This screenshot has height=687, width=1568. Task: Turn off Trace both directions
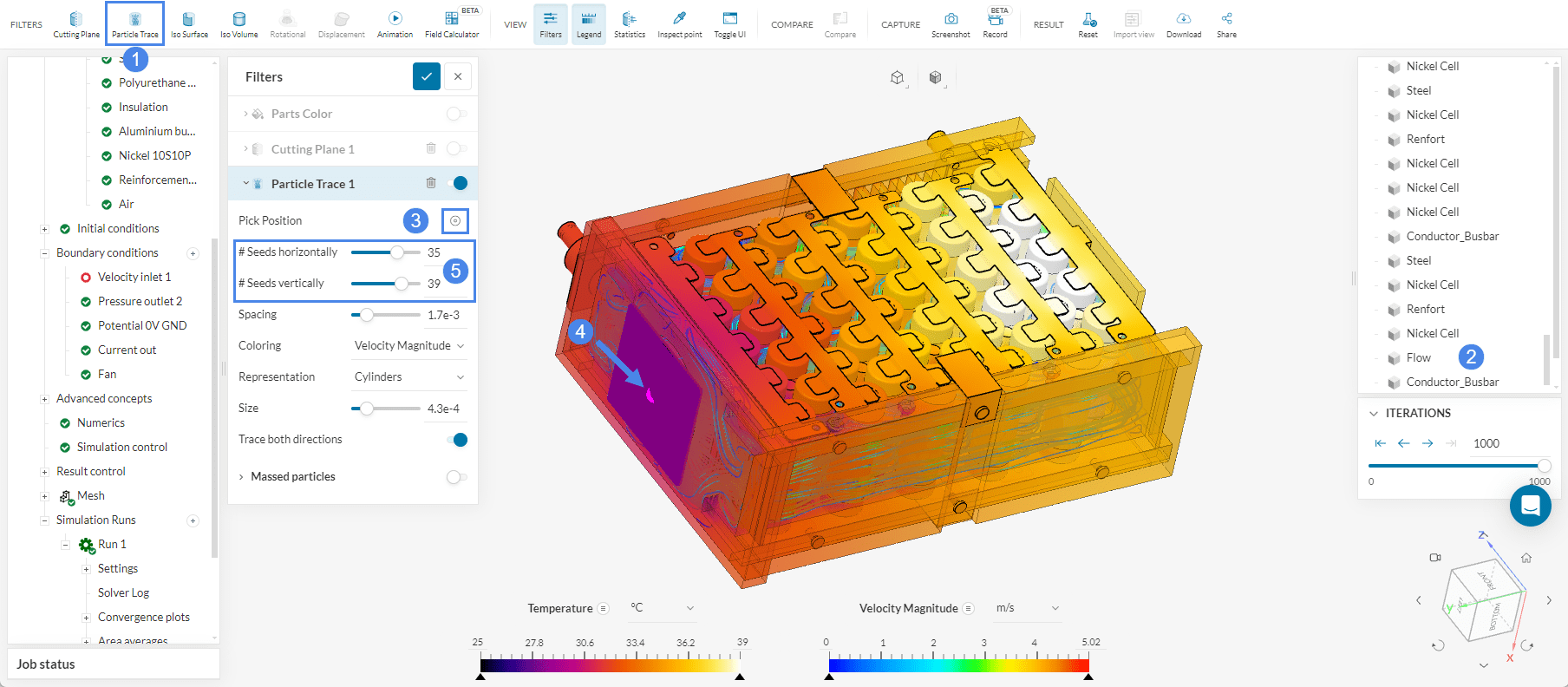click(457, 440)
